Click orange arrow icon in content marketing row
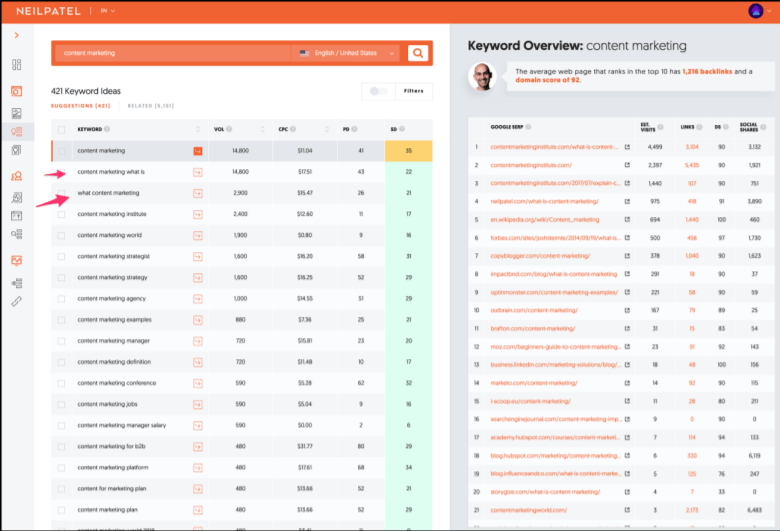The image size is (780, 531). click(x=197, y=151)
